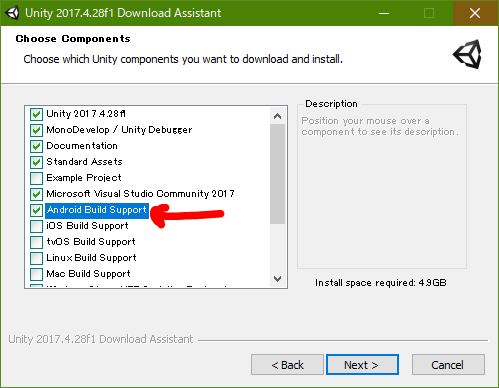Screen dimensions: 499x388
Task: Select the 'Mac Build Support' list label
Action: click(x=88, y=274)
